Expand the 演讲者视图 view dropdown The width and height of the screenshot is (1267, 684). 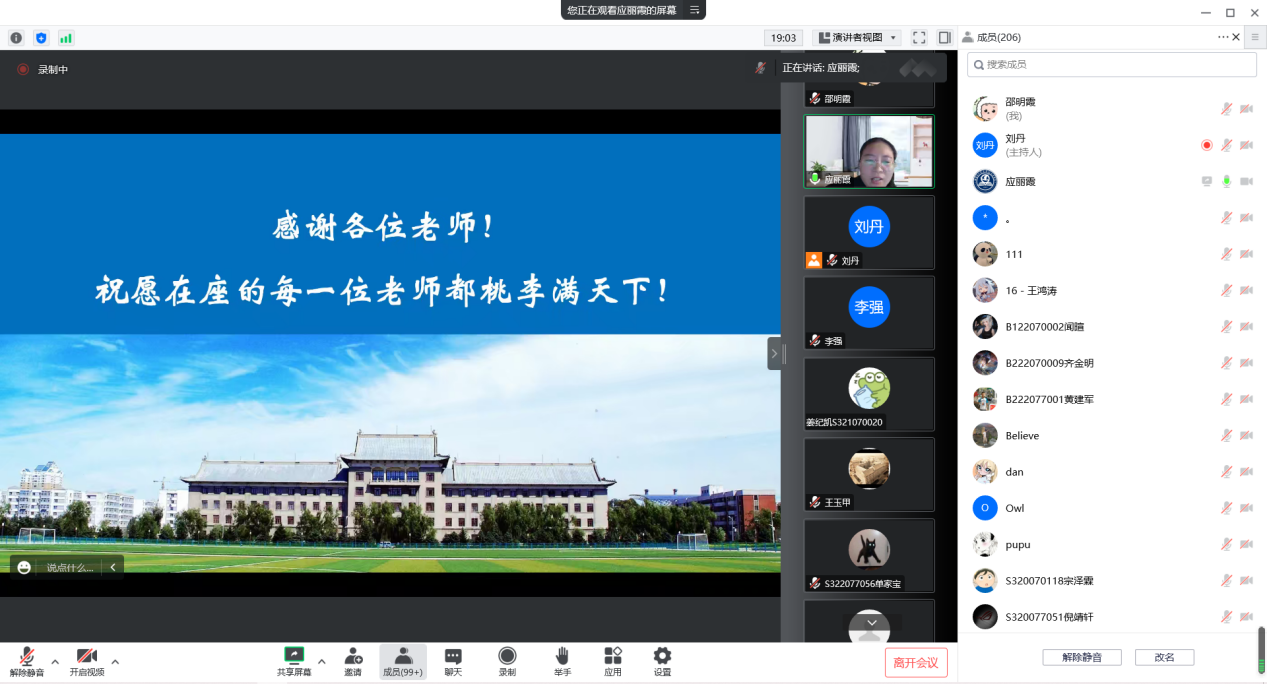pyautogui.click(x=858, y=38)
